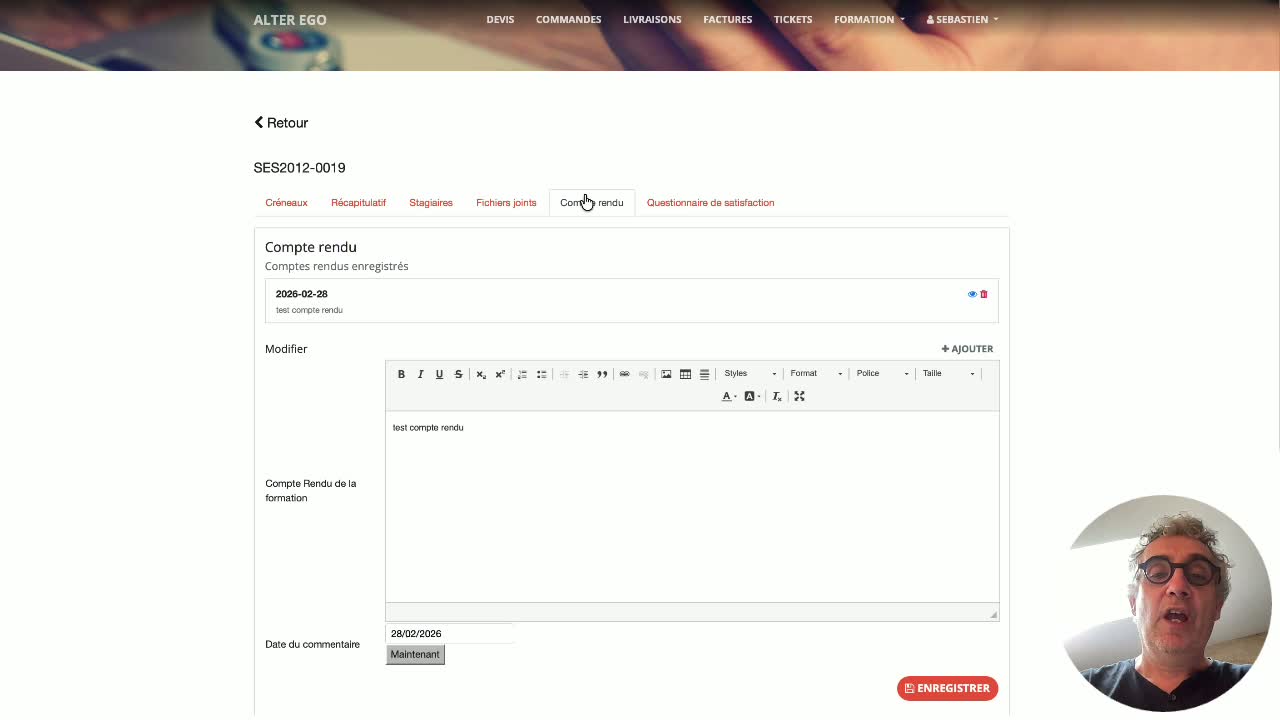Maximize the editor with fullscreen icon
1280x720 pixels.
pos(799,396)
